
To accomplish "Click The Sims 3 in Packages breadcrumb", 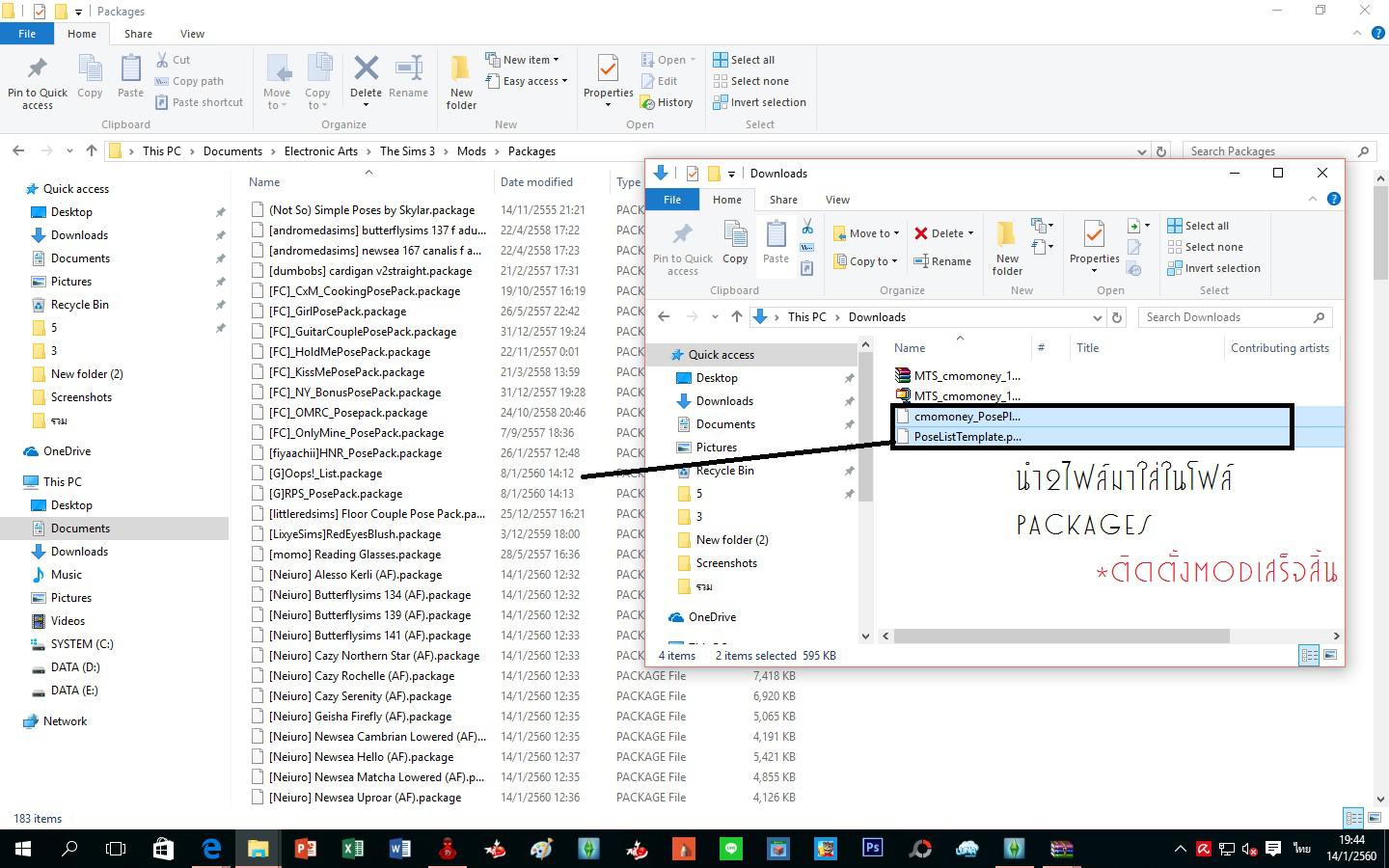I will (407, 151).
